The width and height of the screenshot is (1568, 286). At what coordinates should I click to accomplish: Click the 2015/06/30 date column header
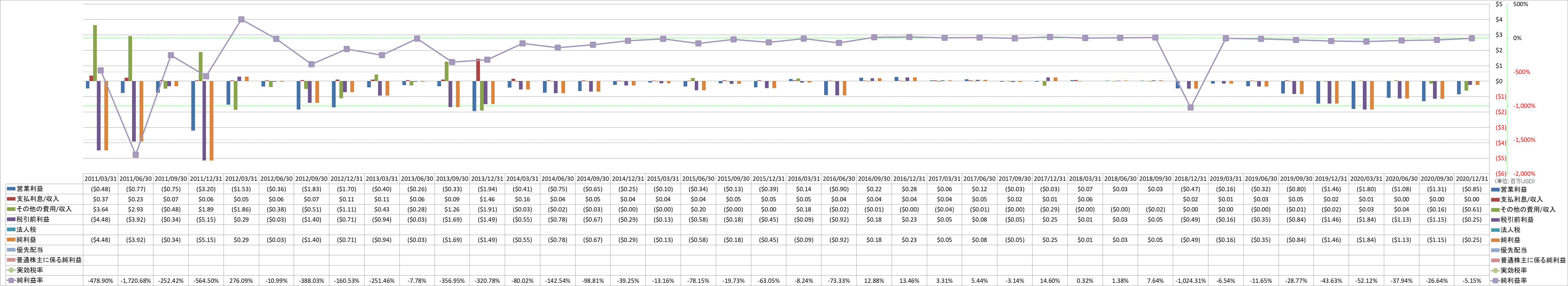pyautogui.click(x=698, y=179)
